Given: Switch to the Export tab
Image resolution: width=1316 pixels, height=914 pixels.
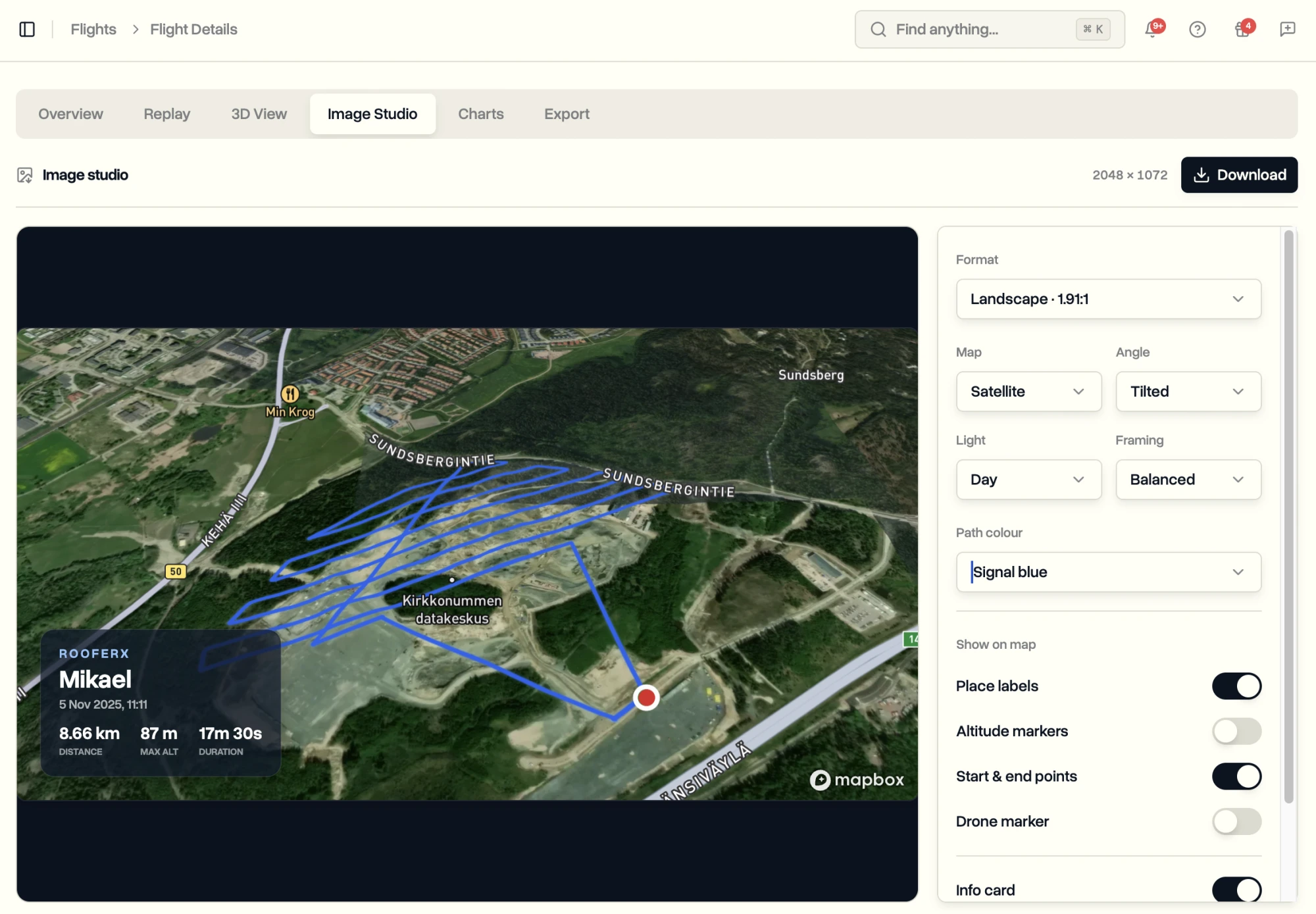Looking at the screenshot, I should click(x=567, y=114).
